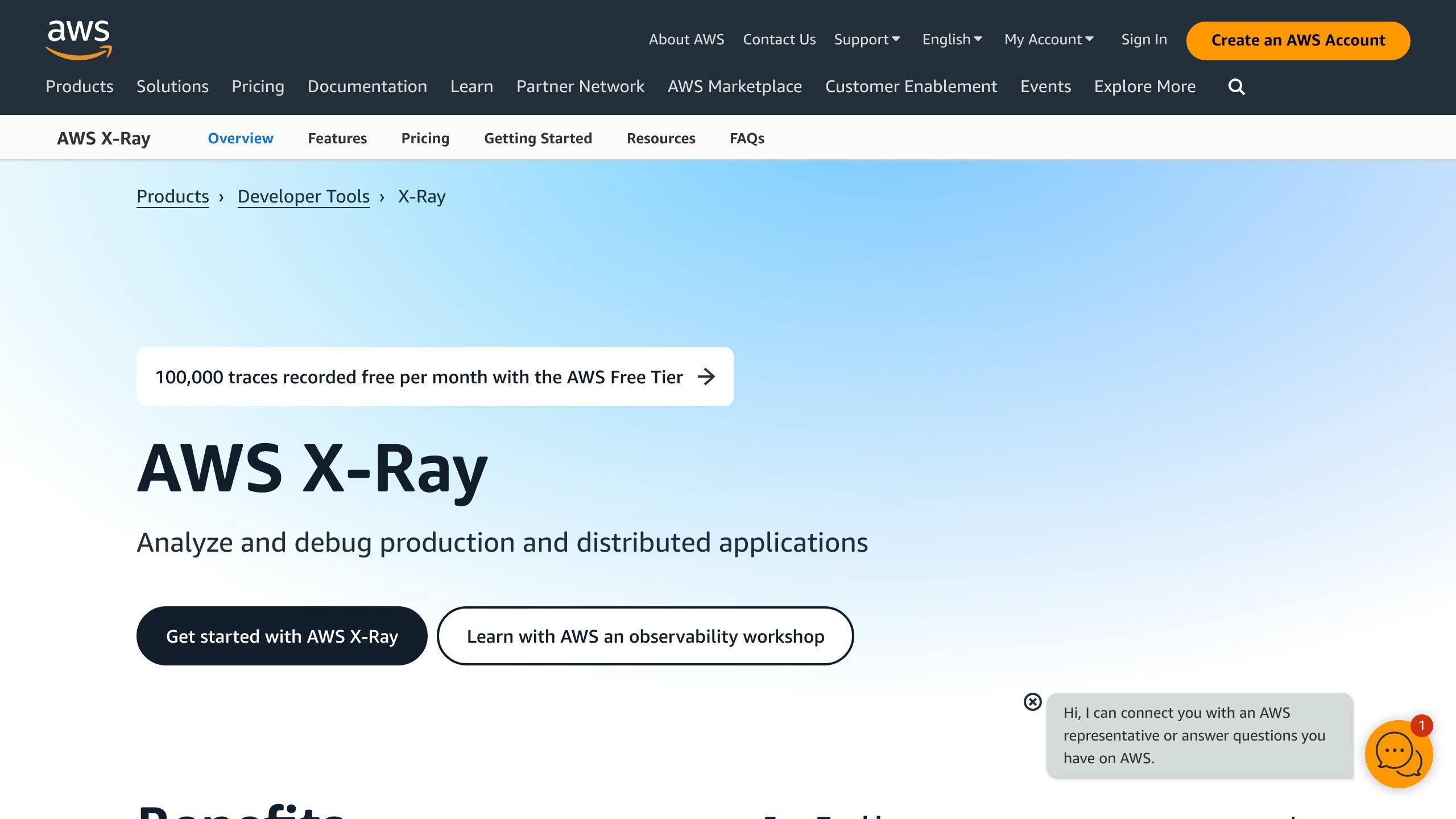Open the orange chat bubble icon
Image resolution: width=1456 pixels, height=819 pixels.
(x=1399, y=754)
